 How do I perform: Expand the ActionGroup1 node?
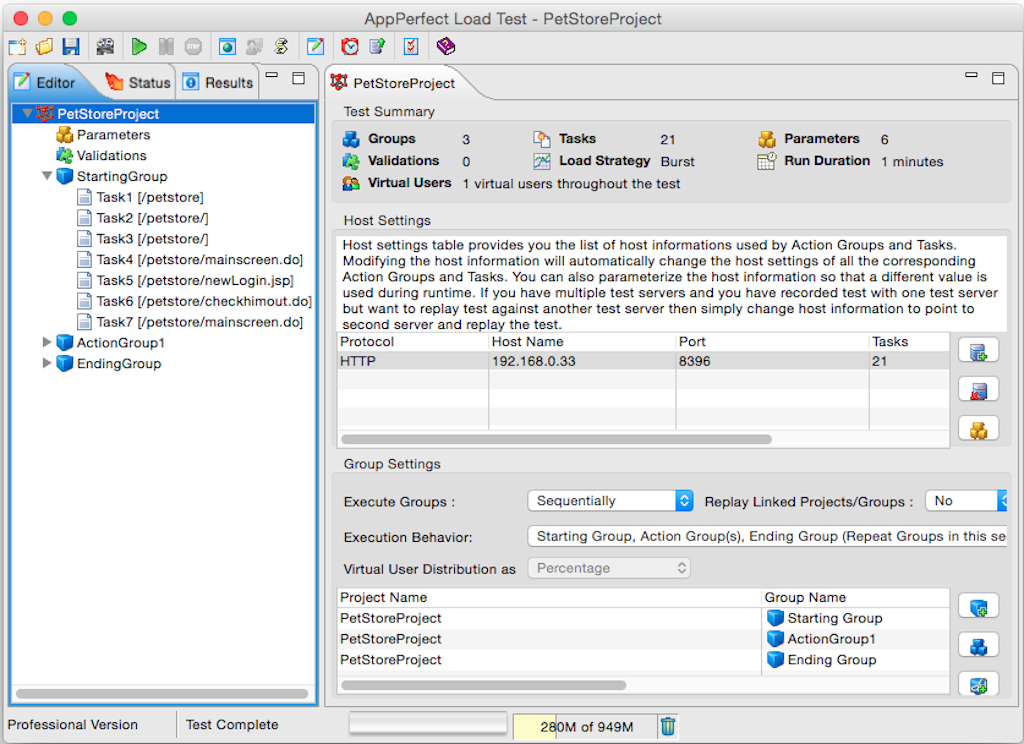47,342
